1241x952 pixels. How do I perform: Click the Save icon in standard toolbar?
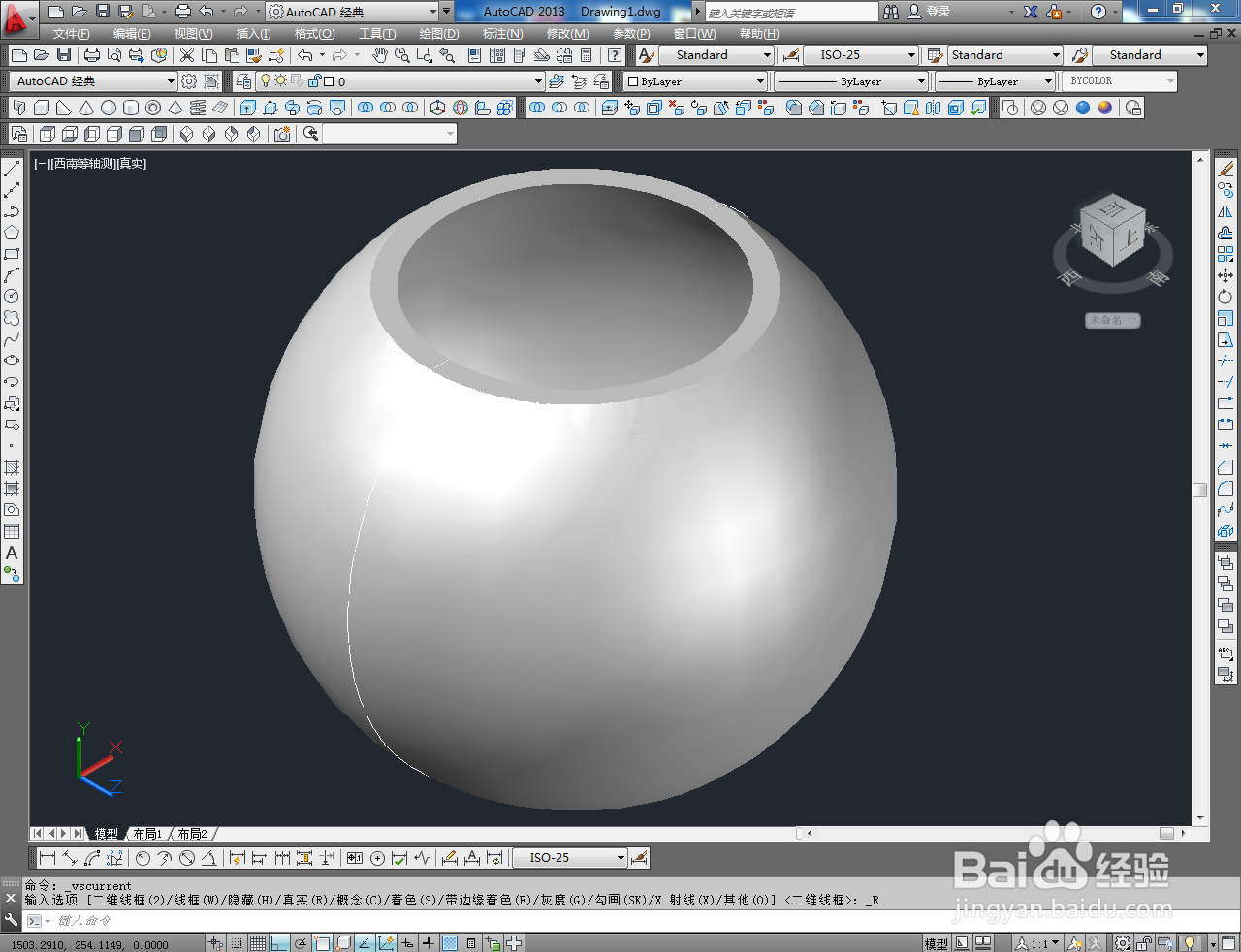coord(64,55)
